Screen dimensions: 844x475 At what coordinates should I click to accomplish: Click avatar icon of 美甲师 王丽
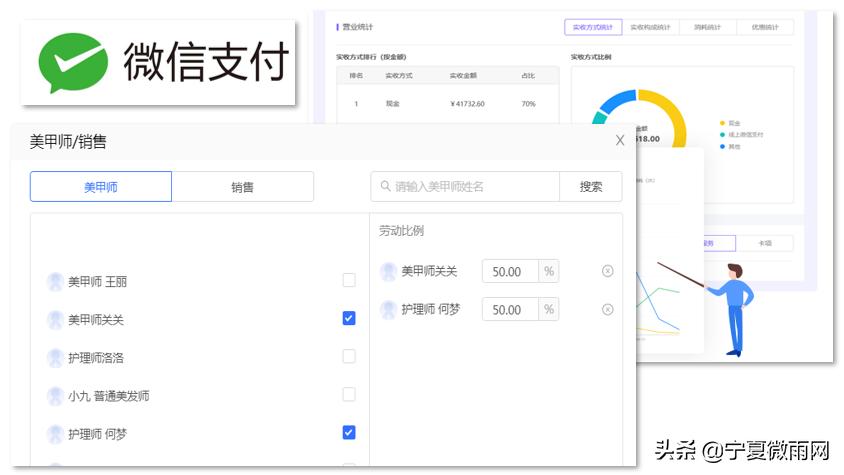pos(55,281)
